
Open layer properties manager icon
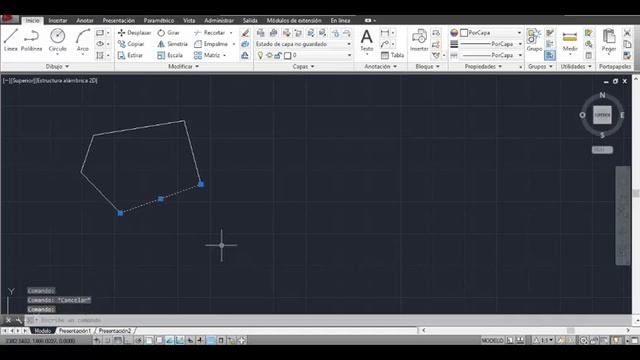[x=260, y=33]
